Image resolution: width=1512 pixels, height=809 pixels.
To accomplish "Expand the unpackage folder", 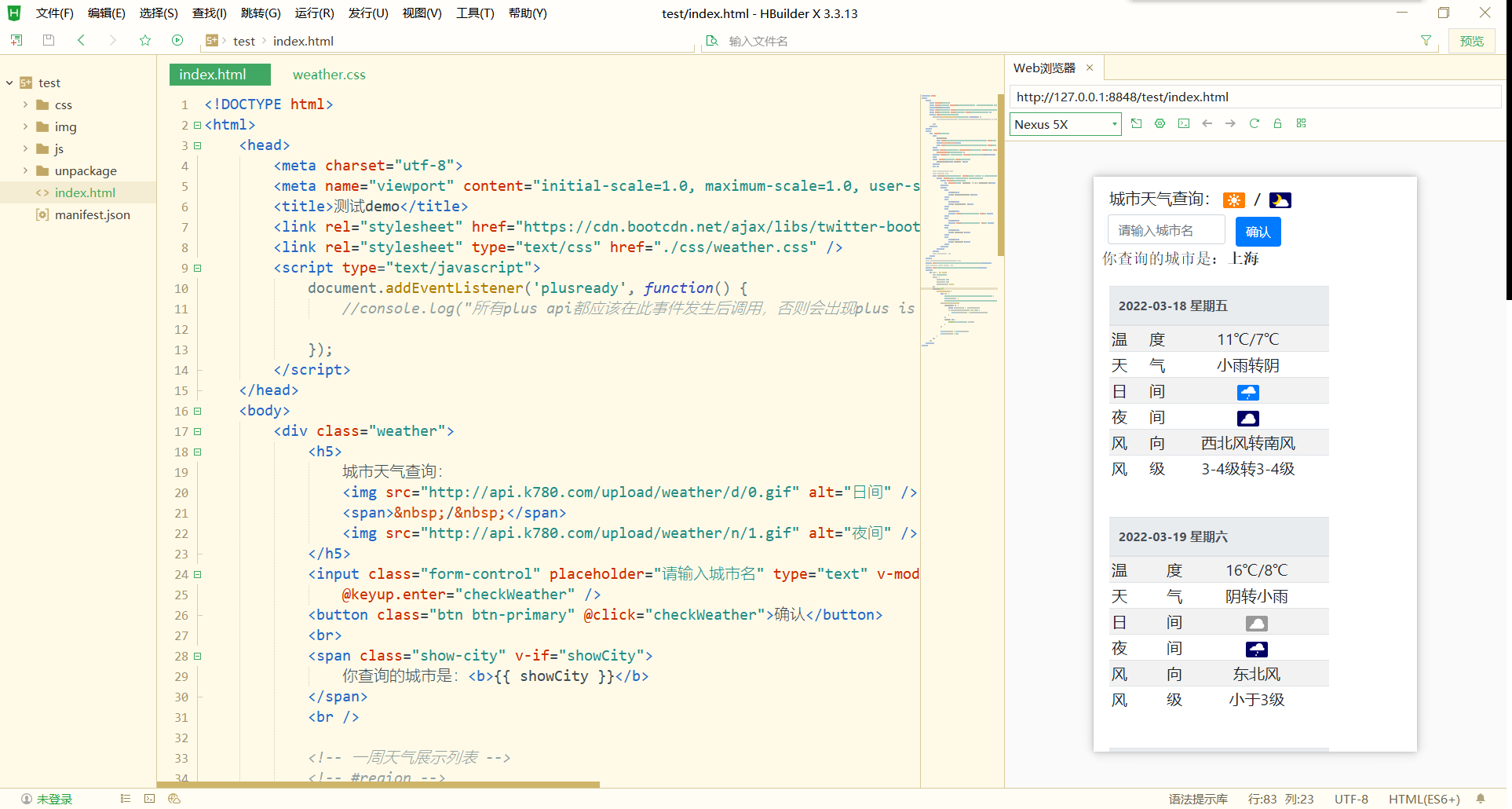I will 25,170.
